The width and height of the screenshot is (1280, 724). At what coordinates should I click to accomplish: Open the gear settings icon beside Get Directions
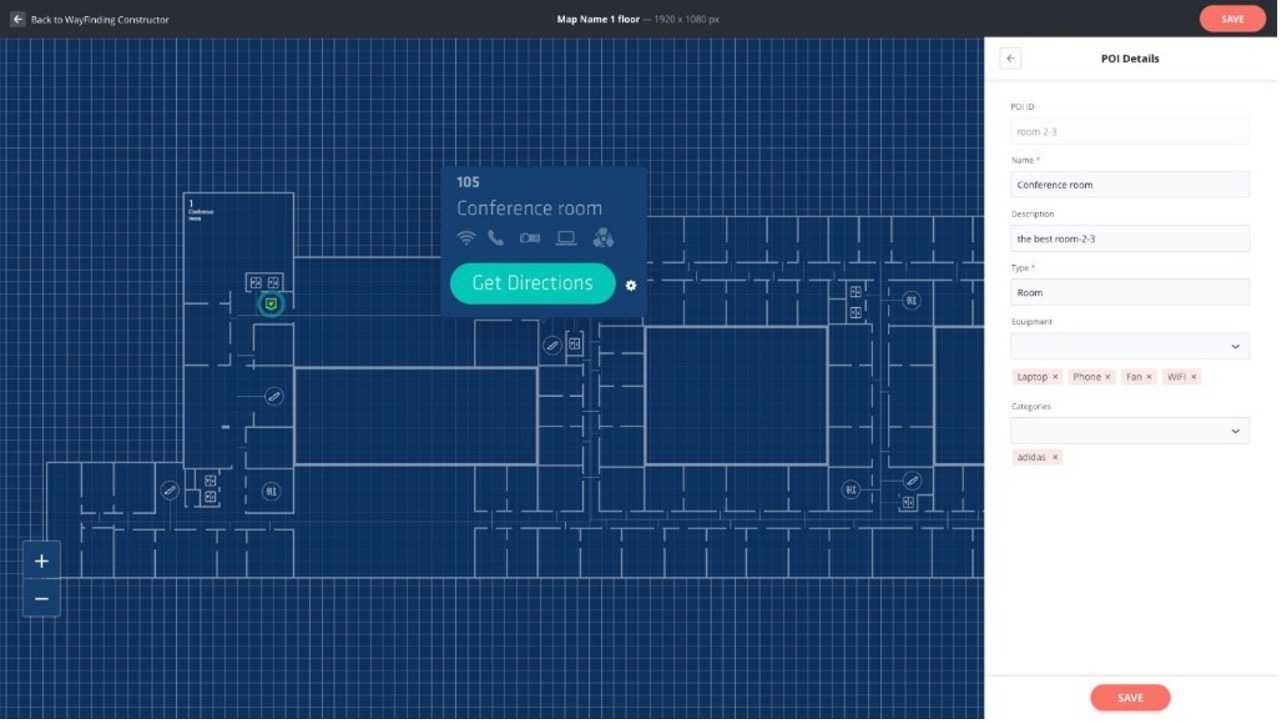pos(631,285)
